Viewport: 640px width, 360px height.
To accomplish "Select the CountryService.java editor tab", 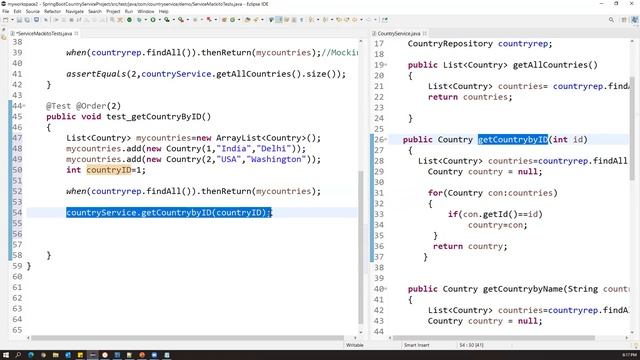I will [399, 33].
